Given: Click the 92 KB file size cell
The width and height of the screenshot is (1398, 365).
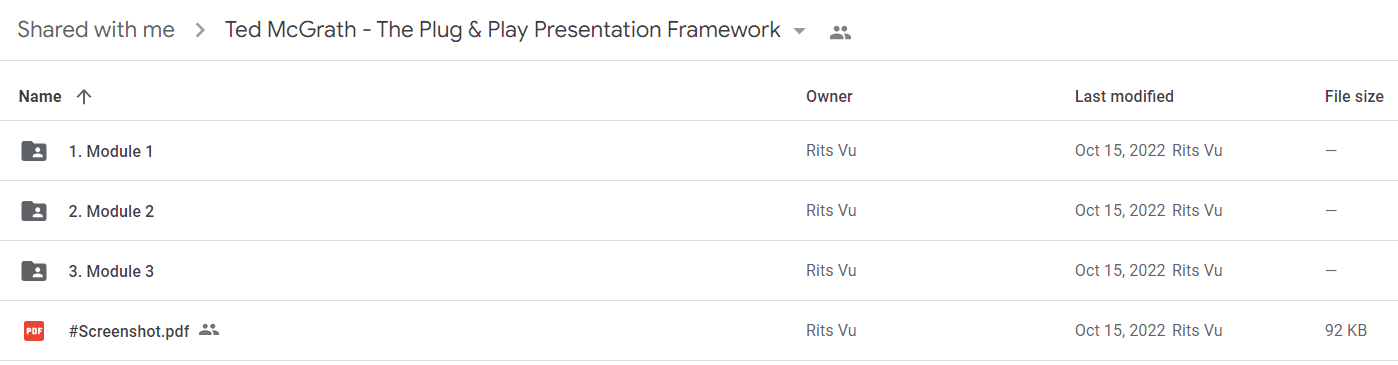Looking at the screenshot, I should 1346,331.
